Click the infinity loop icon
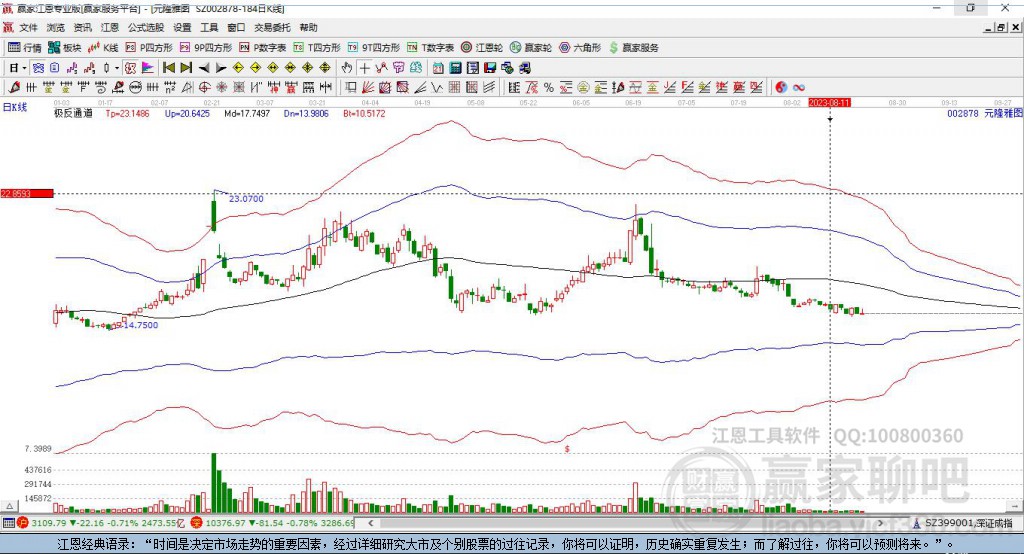This screenshot has height=554, width=1024. pos(799,88)
